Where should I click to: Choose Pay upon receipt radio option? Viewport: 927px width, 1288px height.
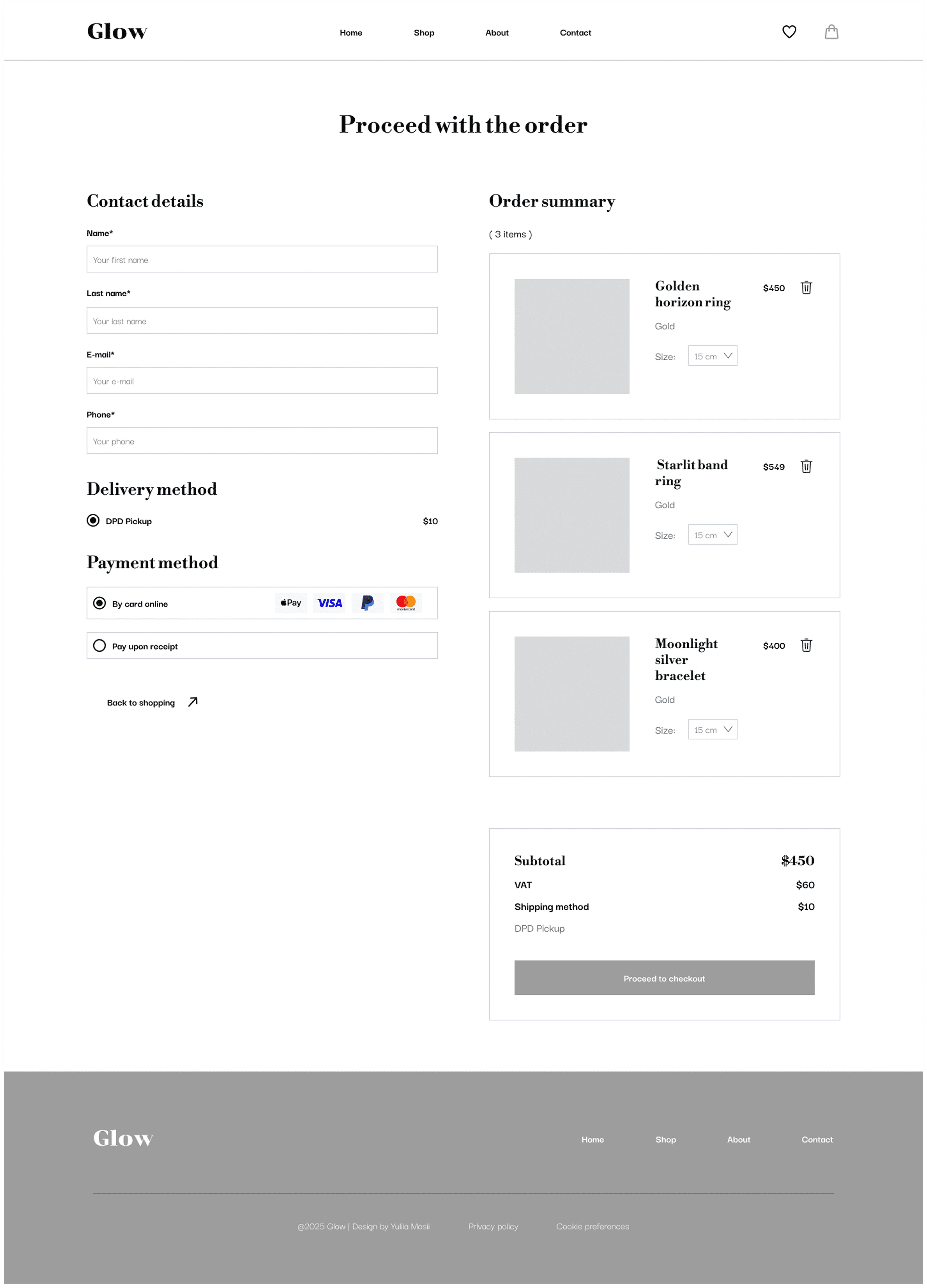point(99,646)
